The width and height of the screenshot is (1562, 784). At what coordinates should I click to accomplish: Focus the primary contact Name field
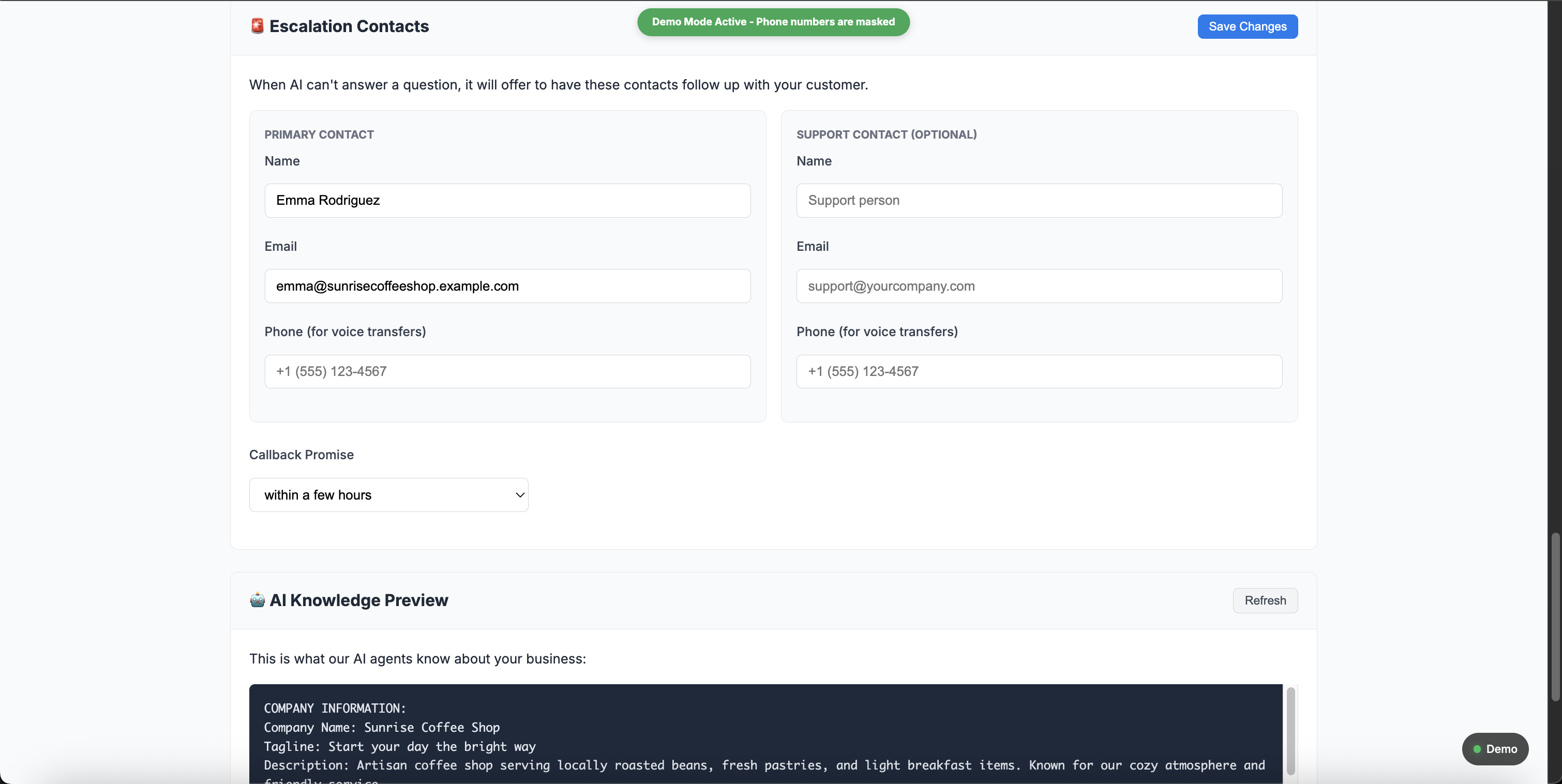coord(507,201)
